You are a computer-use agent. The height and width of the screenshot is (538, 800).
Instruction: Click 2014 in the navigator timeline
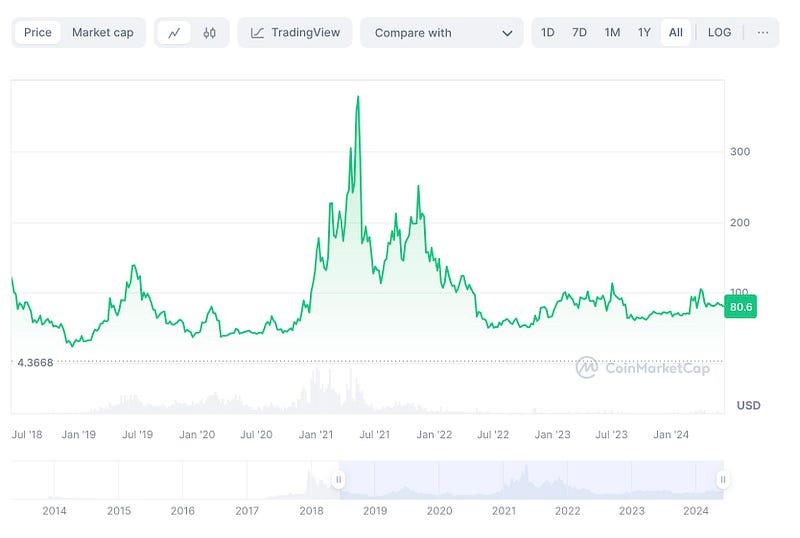pos(55,510)
